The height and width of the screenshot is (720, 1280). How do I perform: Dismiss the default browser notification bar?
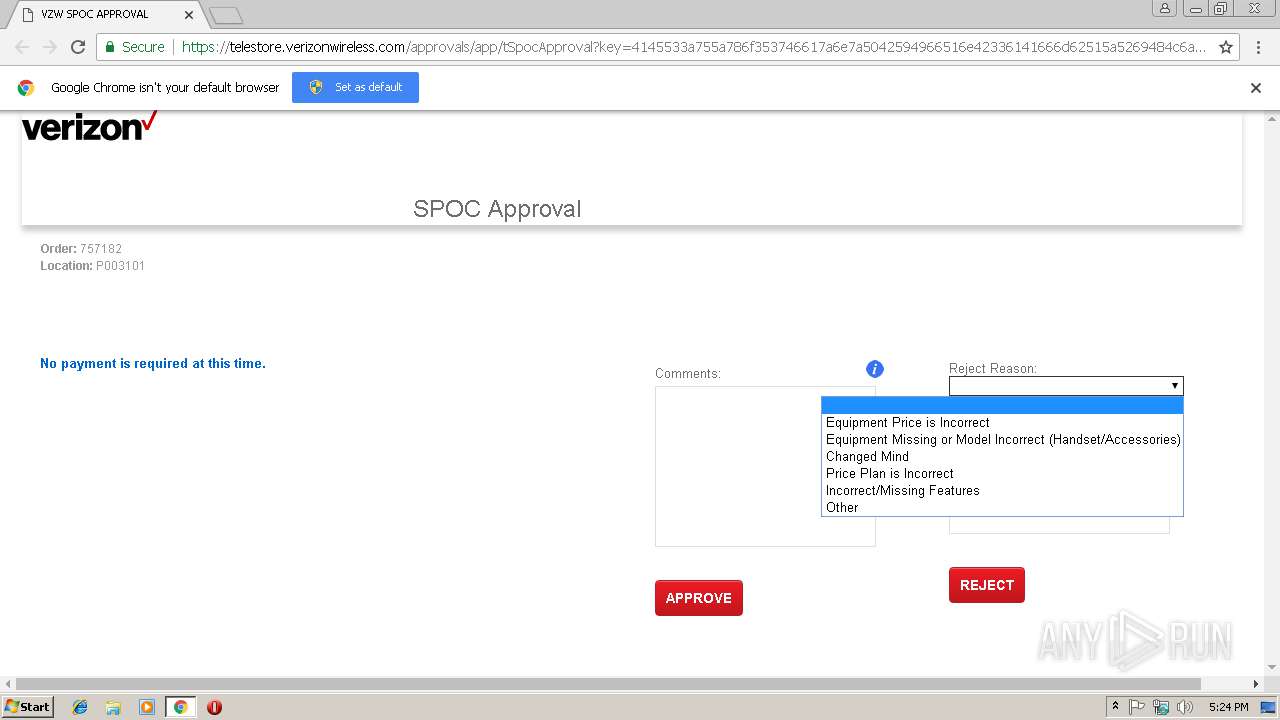click(x=1256, y=88)
